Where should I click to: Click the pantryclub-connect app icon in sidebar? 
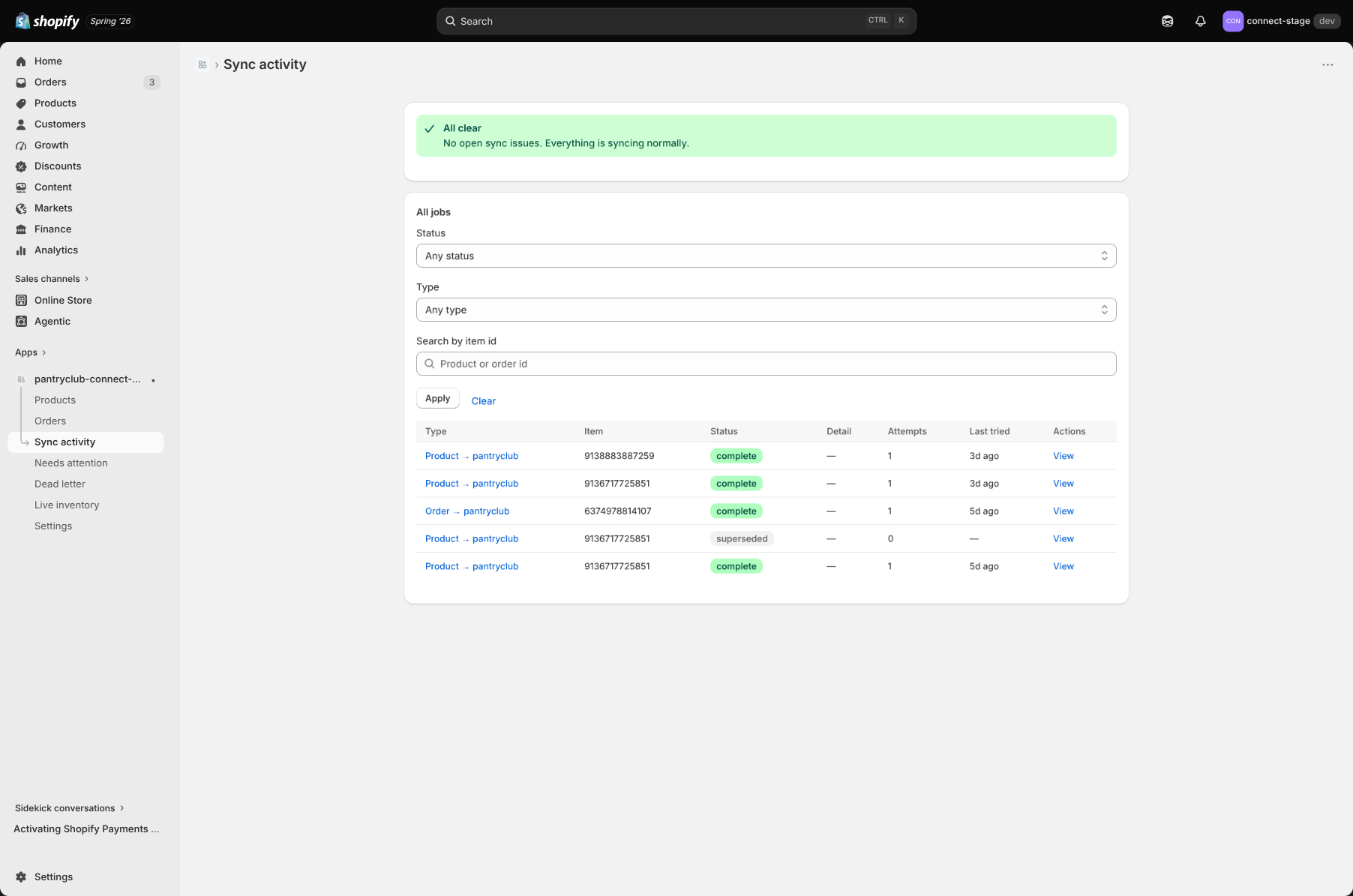[x=21, y=379]
